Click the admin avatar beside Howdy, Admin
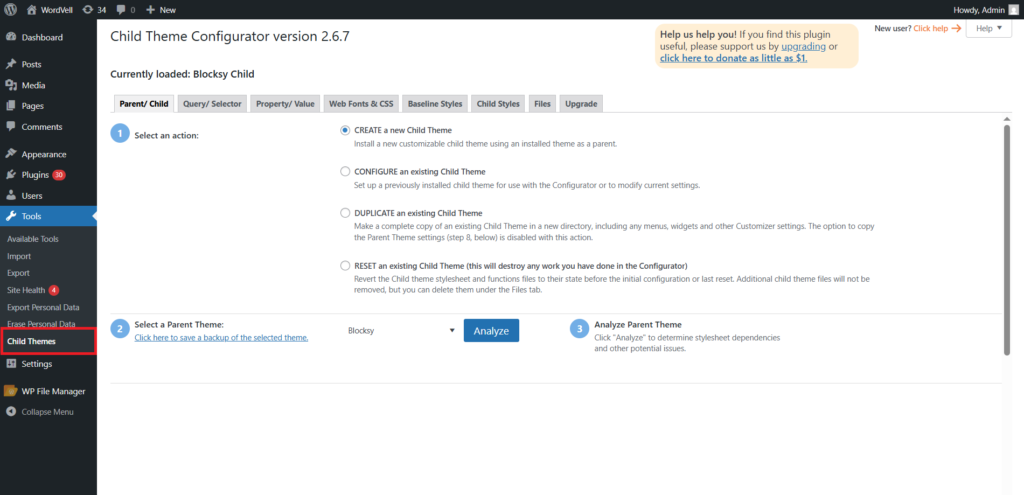 click(1013, 9)
